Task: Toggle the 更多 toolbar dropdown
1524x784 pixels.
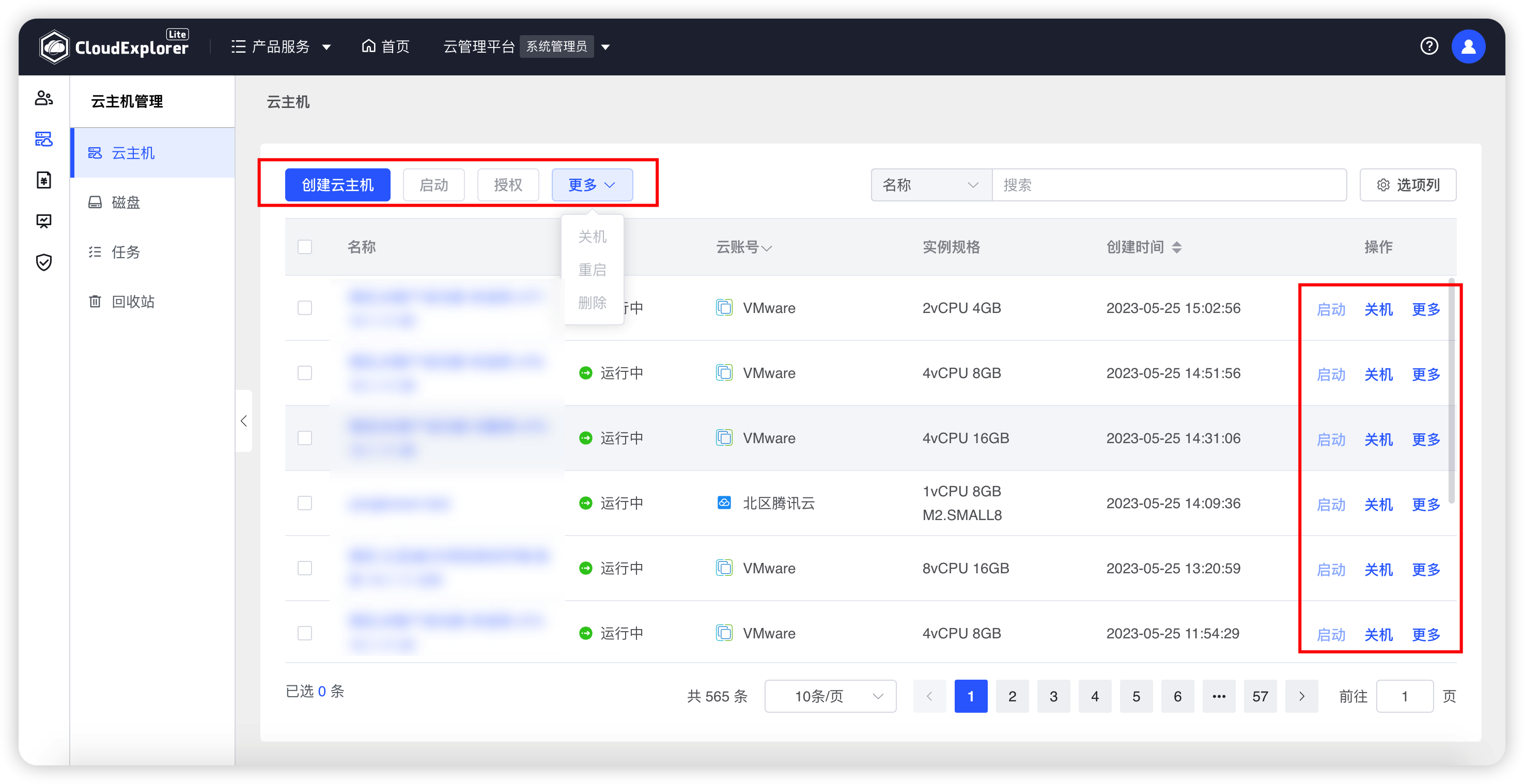Action: click(x=592, y=185)
